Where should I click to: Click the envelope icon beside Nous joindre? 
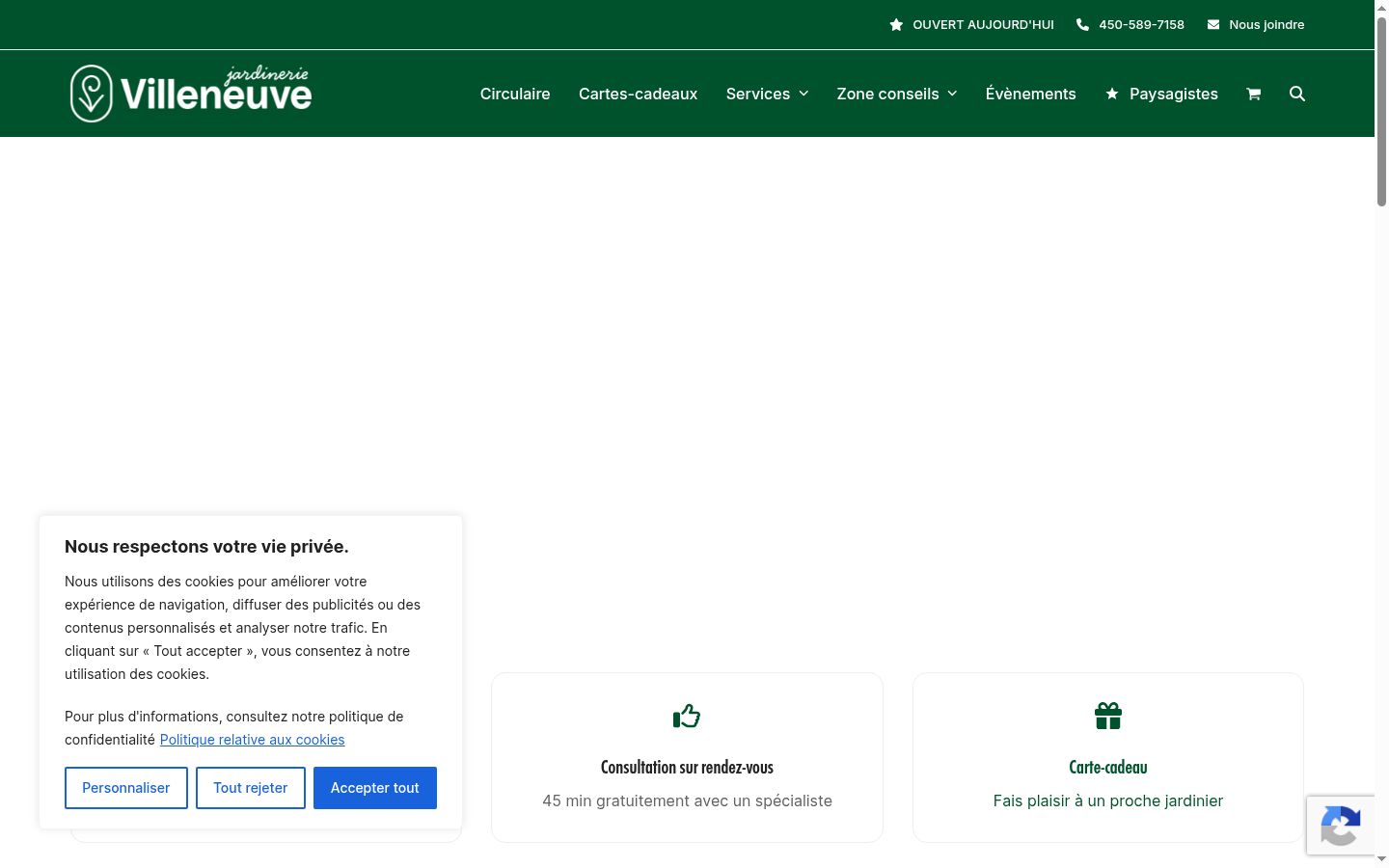point(1213,25)
